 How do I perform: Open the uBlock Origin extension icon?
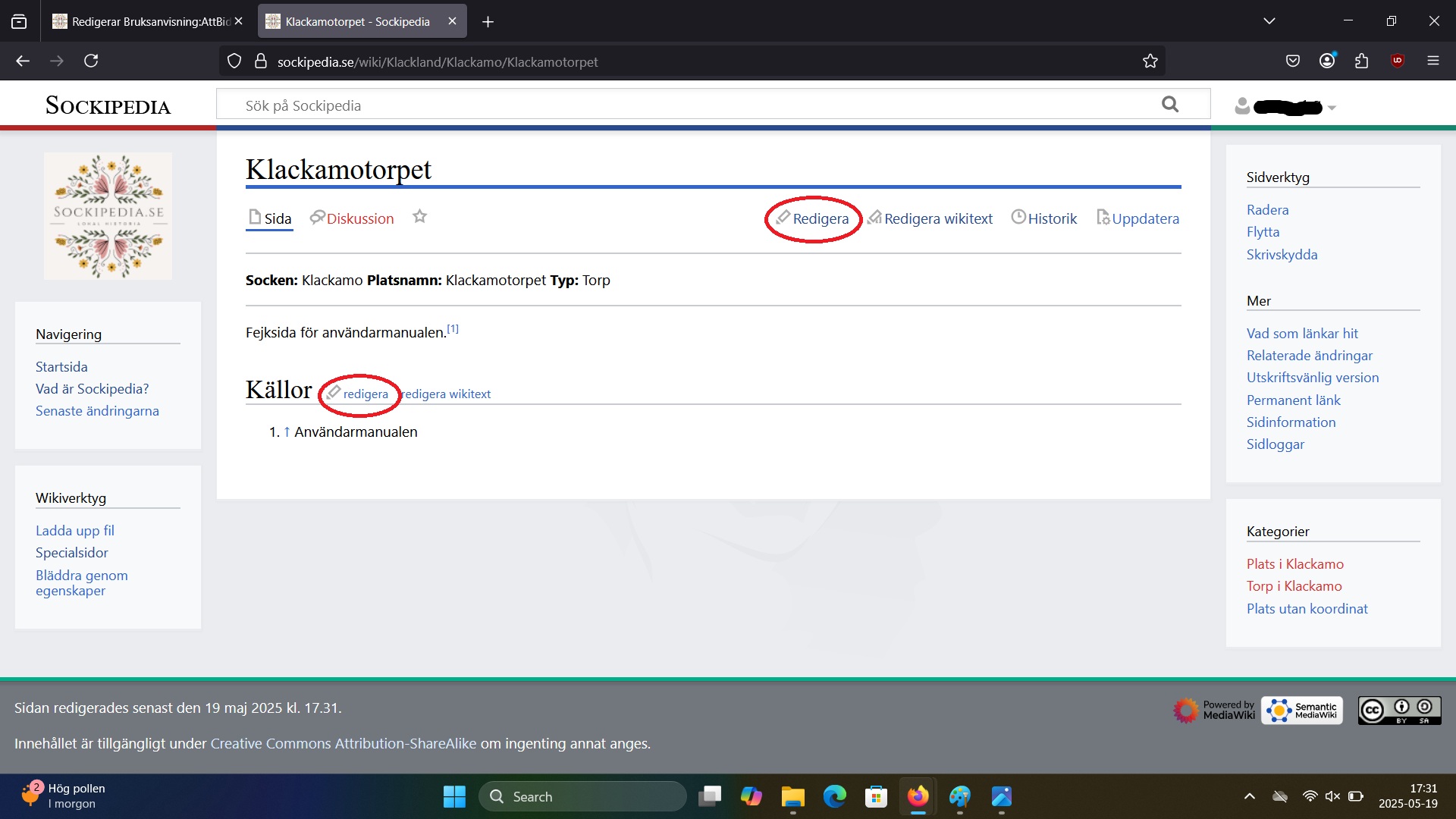coord(1397,61)
